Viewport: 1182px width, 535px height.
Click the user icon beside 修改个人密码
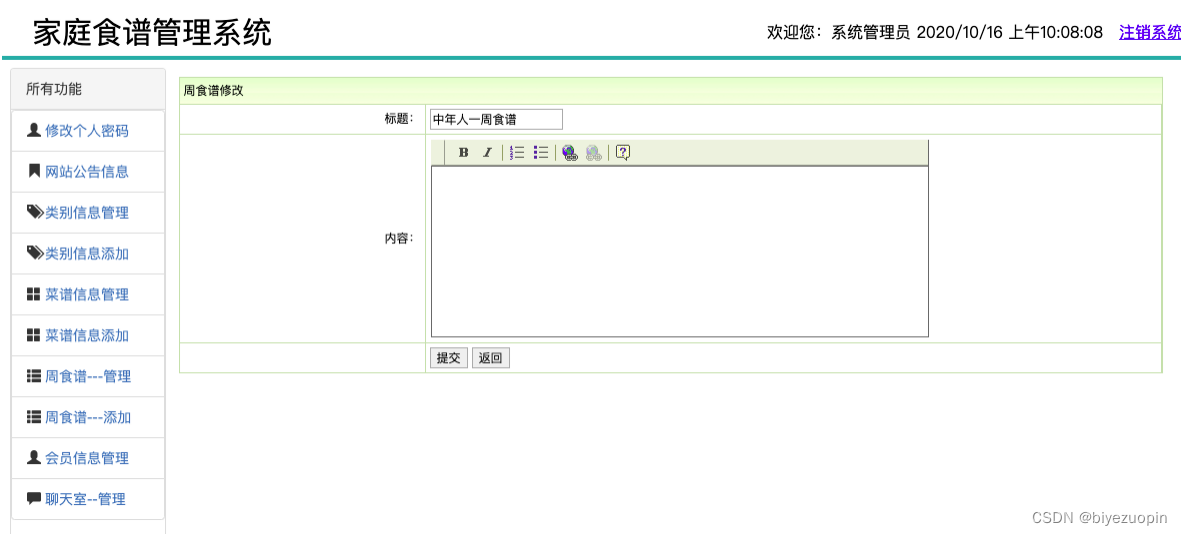pos(33,130)
